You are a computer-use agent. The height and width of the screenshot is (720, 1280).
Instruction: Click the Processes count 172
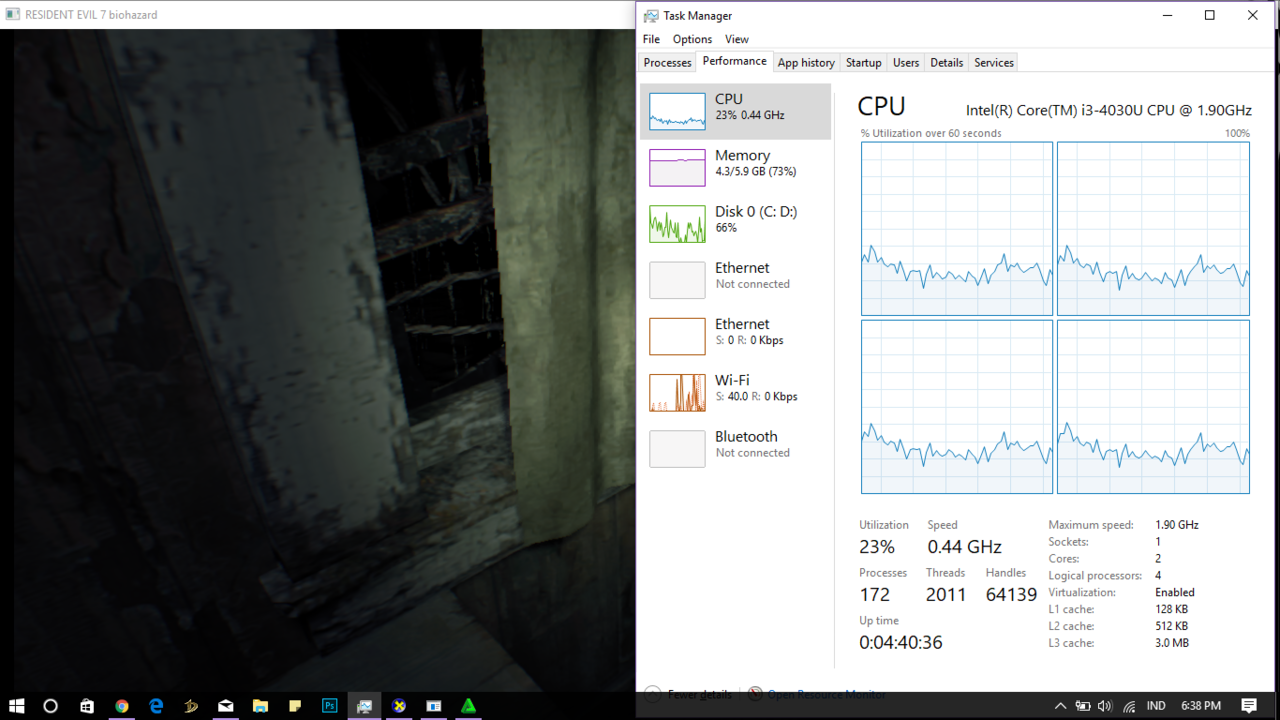click(874, 595)
